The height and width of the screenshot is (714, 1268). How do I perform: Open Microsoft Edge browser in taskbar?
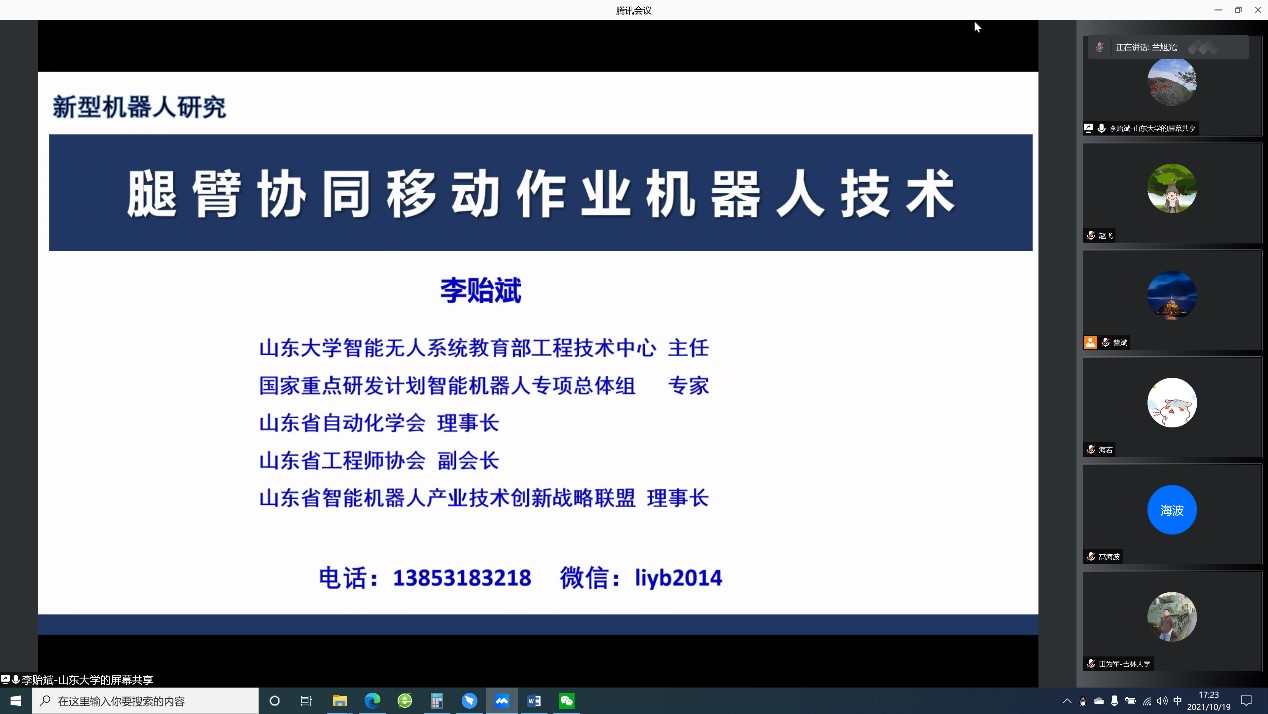click(372, 701)
